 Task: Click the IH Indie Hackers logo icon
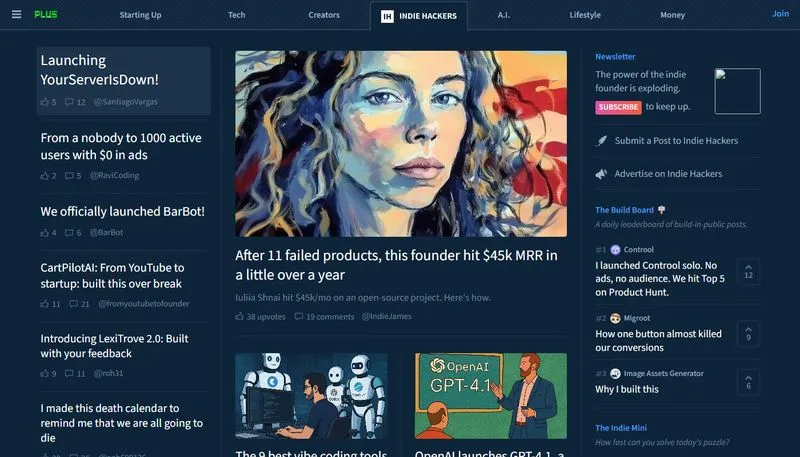point(387,16)
